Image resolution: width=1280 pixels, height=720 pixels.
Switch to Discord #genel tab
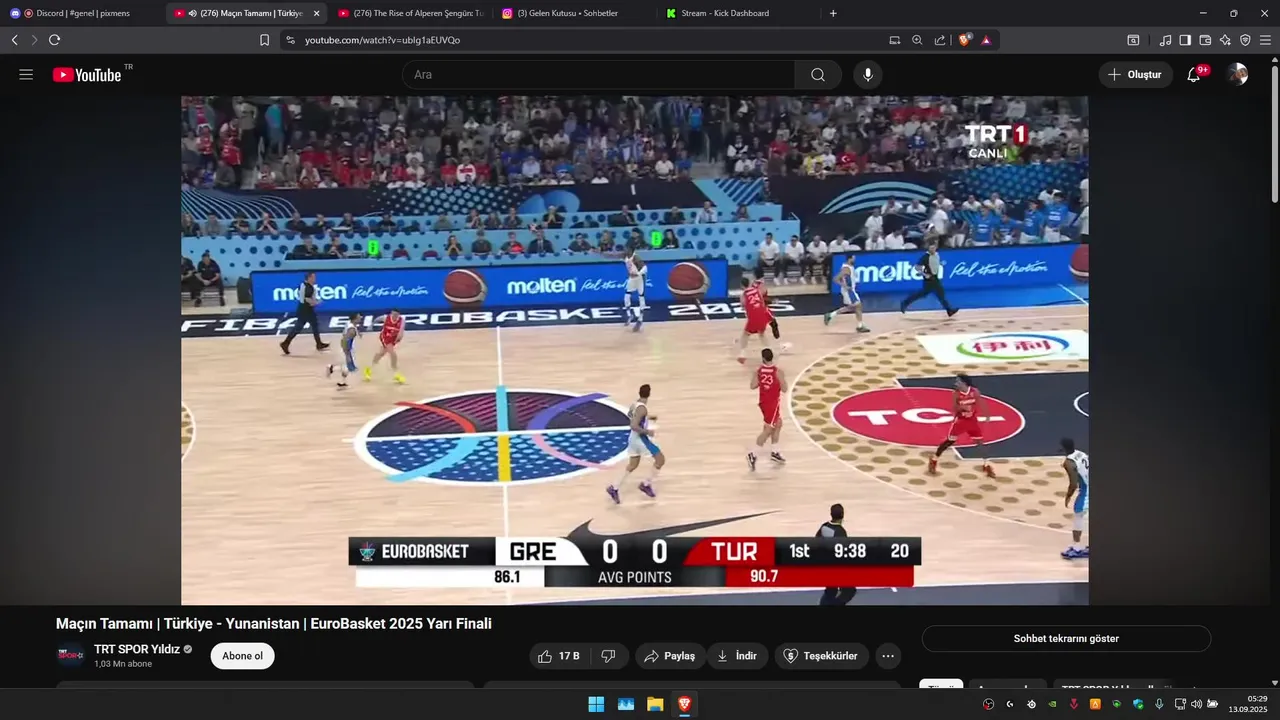pyautogui.click(x=82, y=13)
